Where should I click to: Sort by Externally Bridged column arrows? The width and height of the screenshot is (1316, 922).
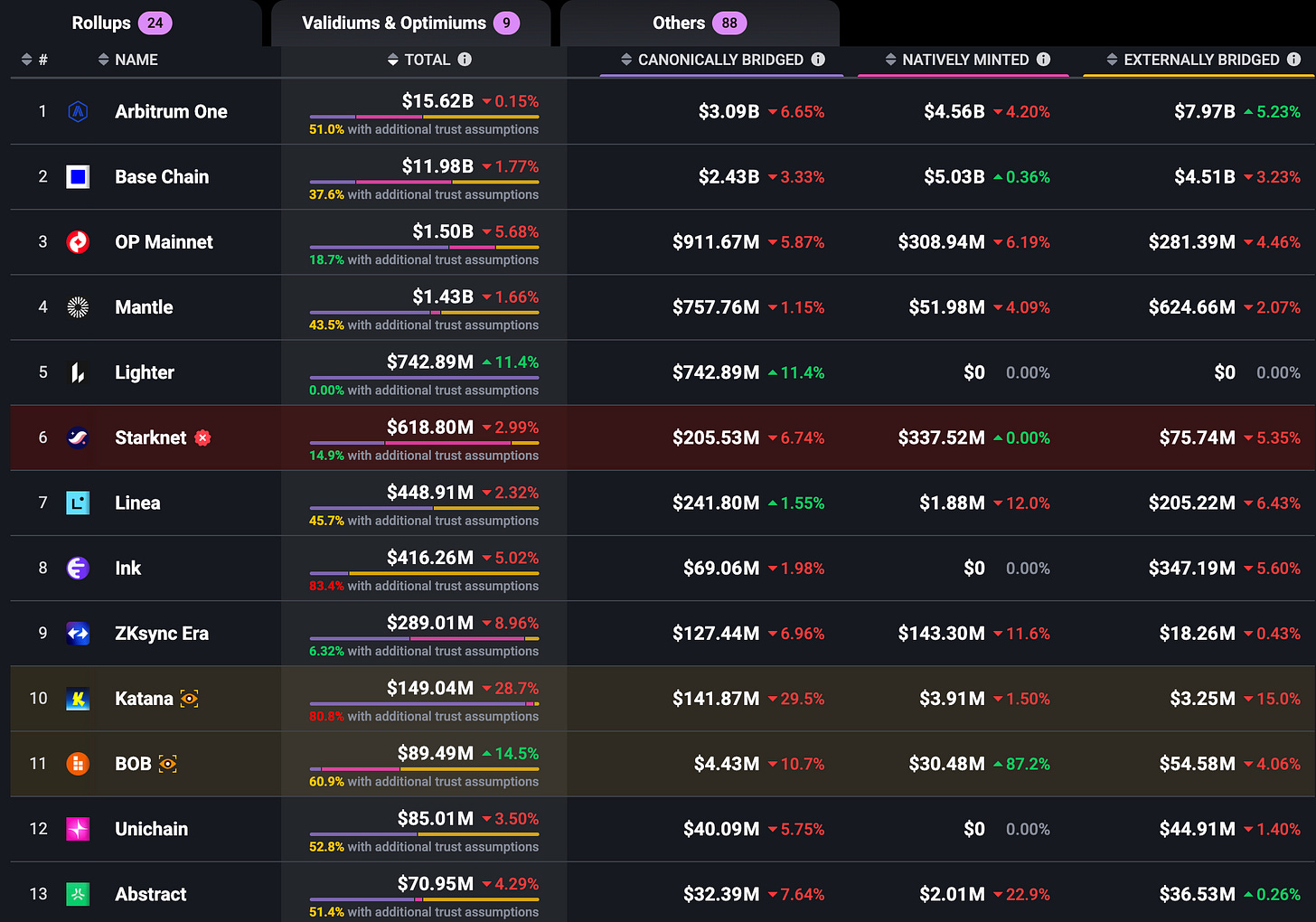point(1112,60)
